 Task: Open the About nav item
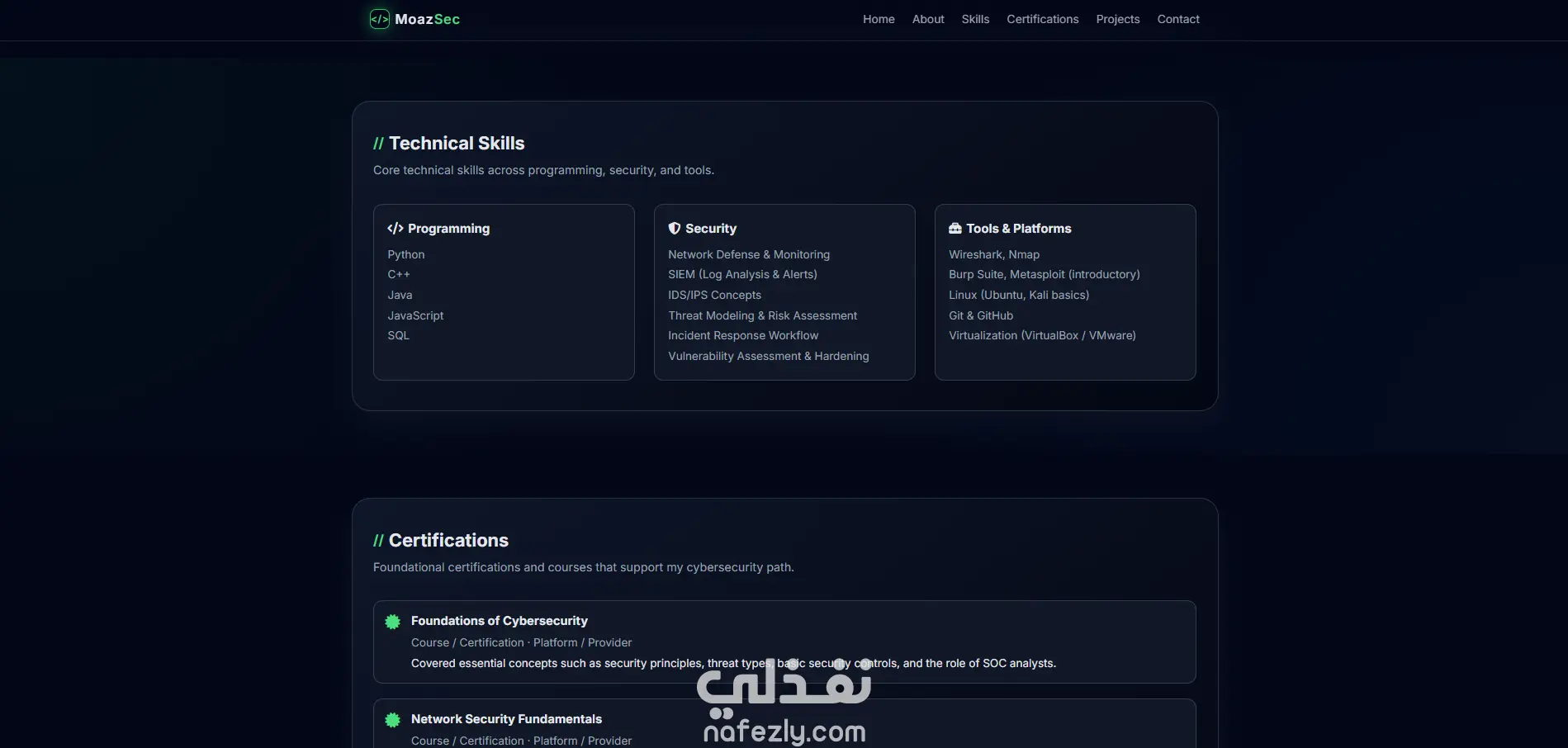click(x=928, y=19)
